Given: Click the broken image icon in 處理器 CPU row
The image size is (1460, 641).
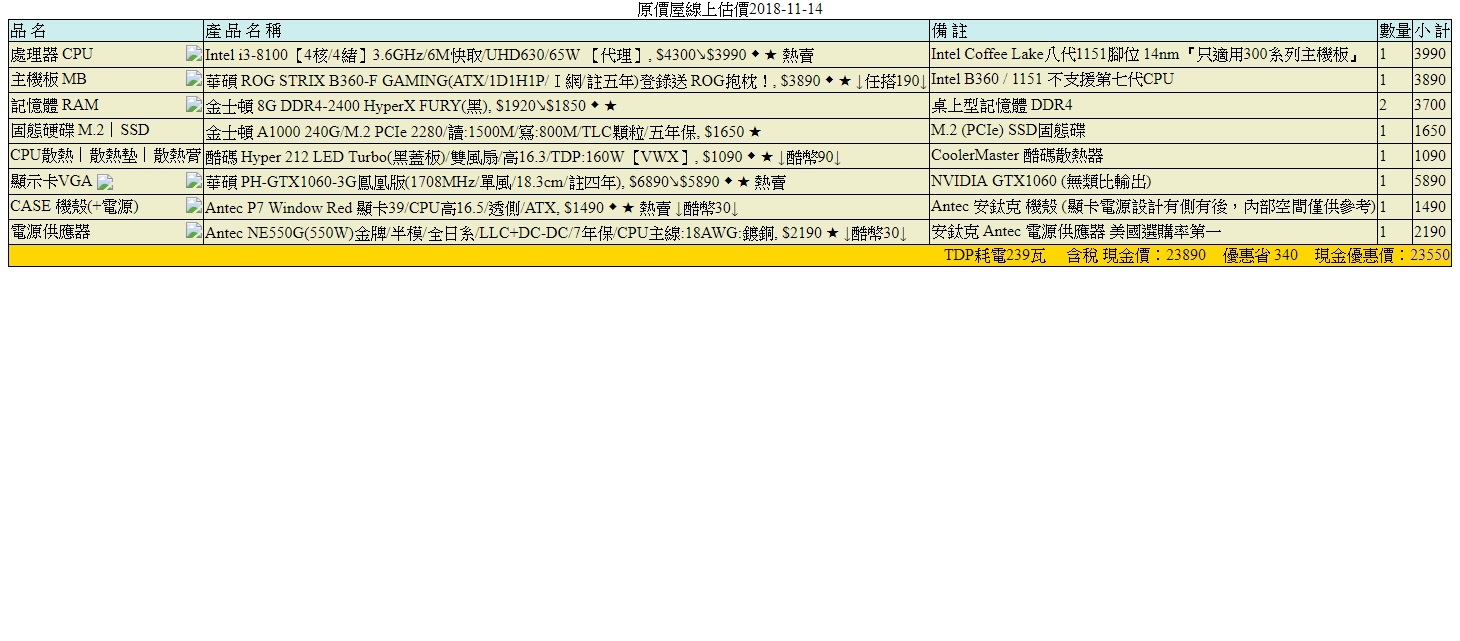Looking at the screenshot, I should coord(194,53).
